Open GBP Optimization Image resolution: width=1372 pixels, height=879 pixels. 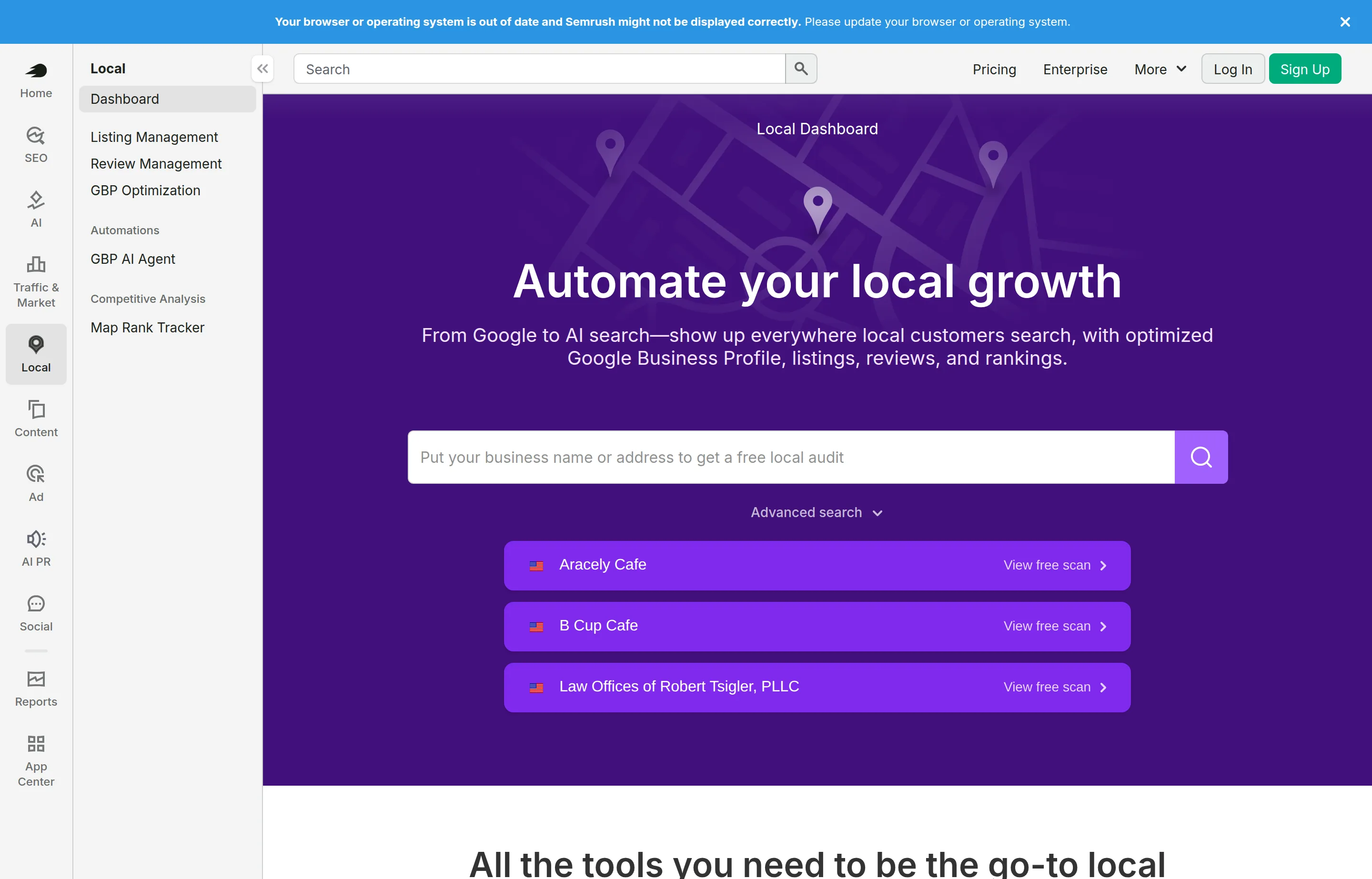(145, 190)
